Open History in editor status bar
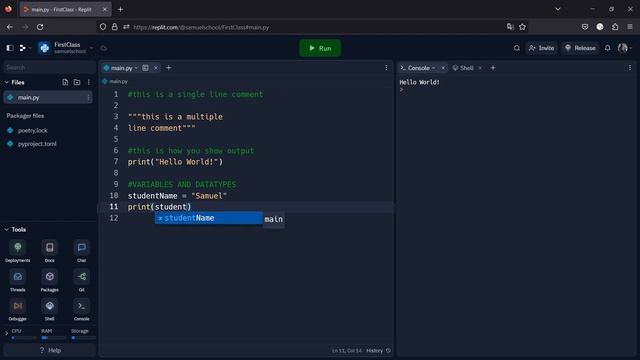The image size is (640, 360). 378,351
